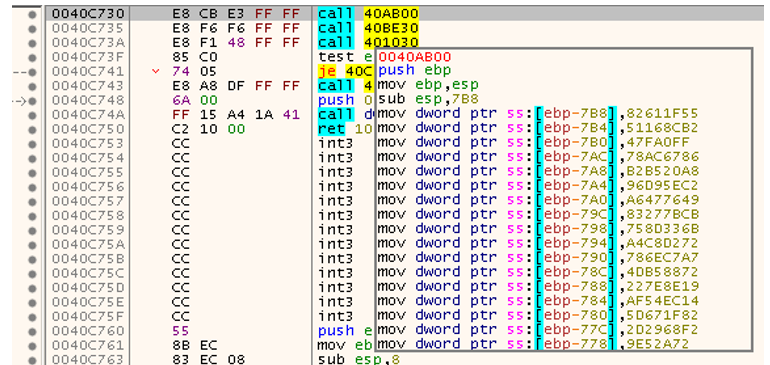The width and height of the screenshot is (770, 365).
Task: Toggle breakpoint dot at address 0040C73F
Action: (32, 57)
